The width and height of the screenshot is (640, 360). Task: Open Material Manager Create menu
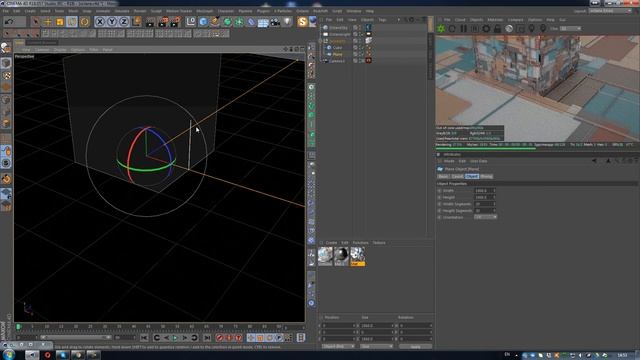pyautogui.click(x=331, y=243)
